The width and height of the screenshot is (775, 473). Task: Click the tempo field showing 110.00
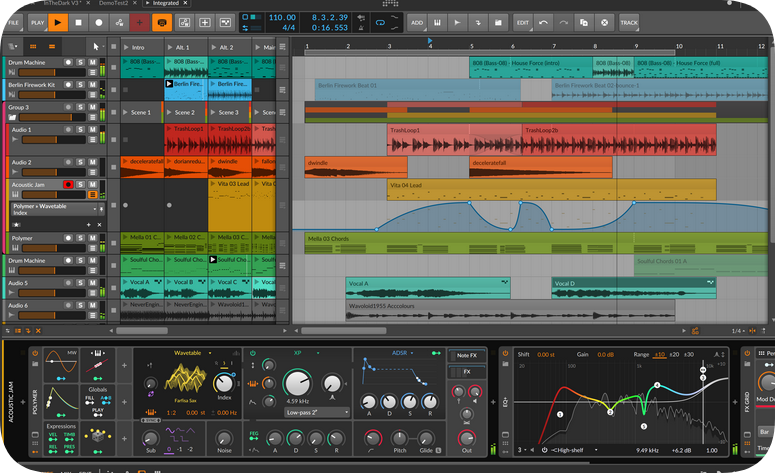tap(282, 17)
